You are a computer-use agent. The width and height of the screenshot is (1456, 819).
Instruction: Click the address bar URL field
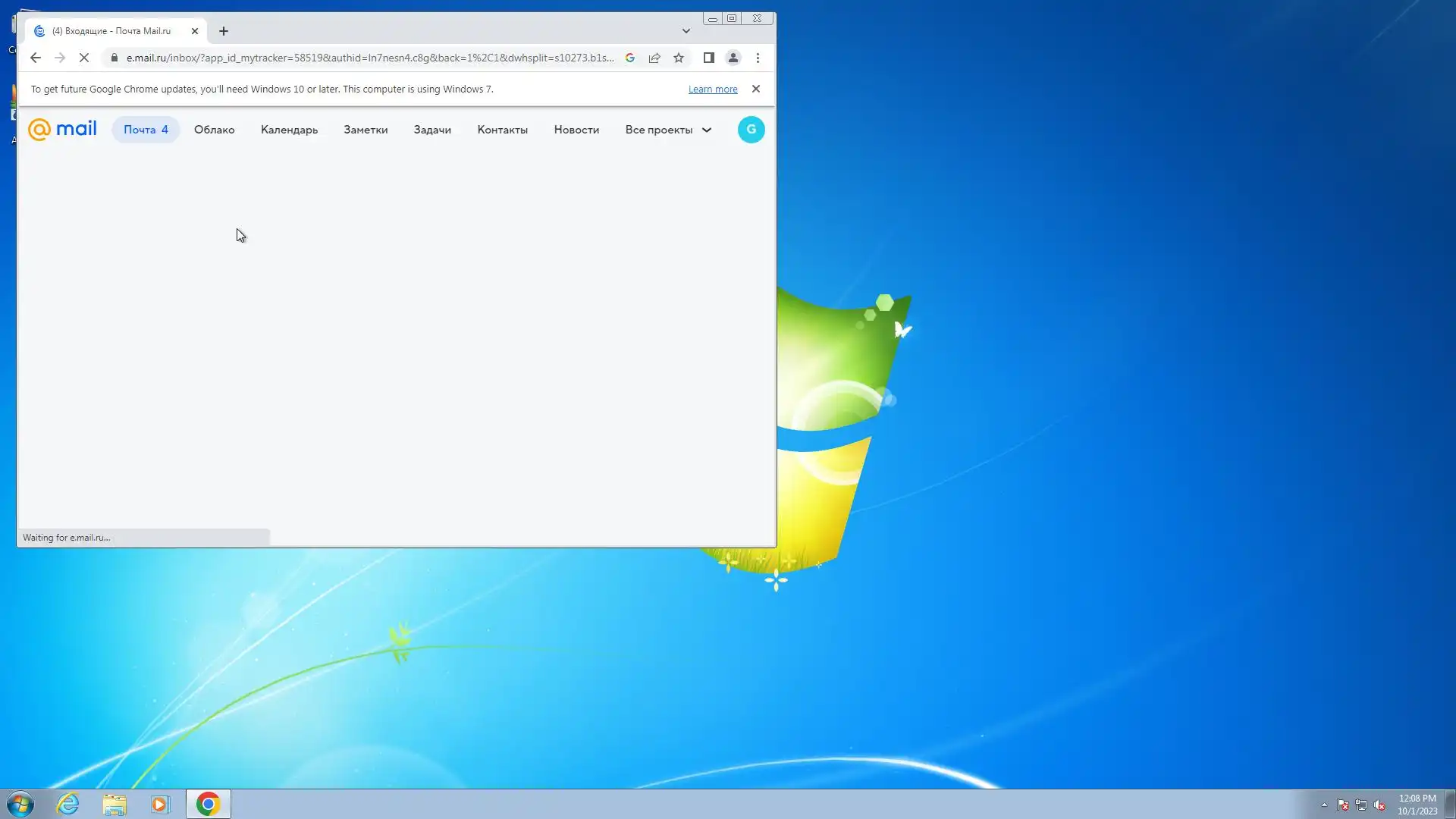tap(369, 58)
